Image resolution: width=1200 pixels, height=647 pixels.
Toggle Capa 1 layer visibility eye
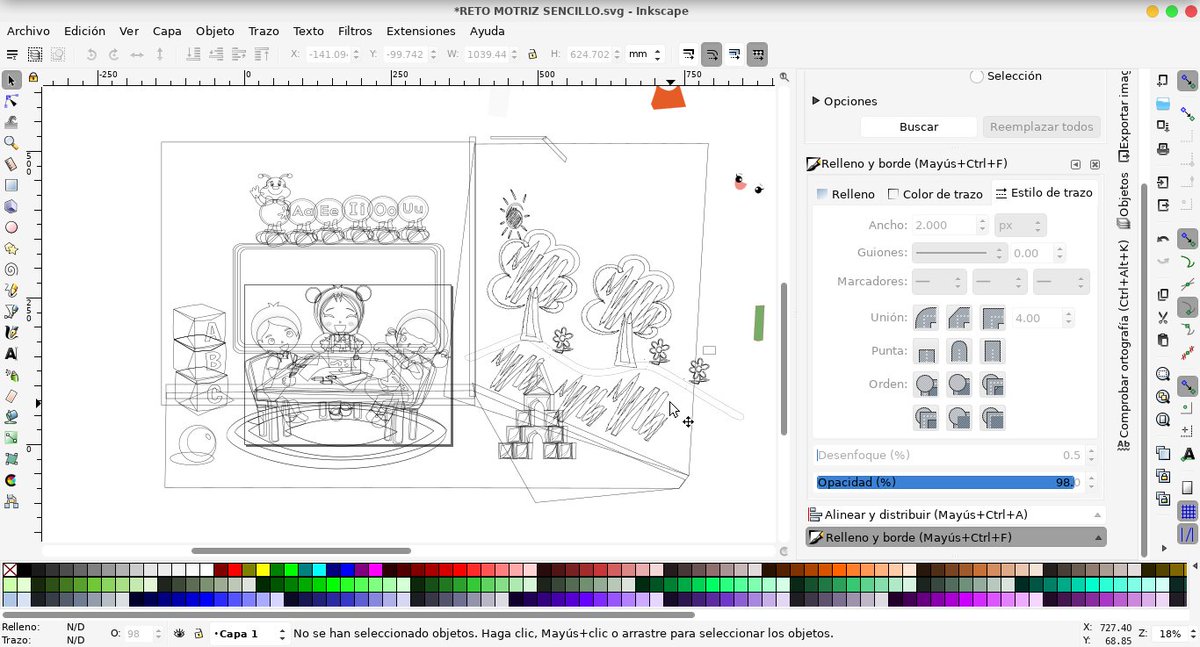[x=180, y=633]
